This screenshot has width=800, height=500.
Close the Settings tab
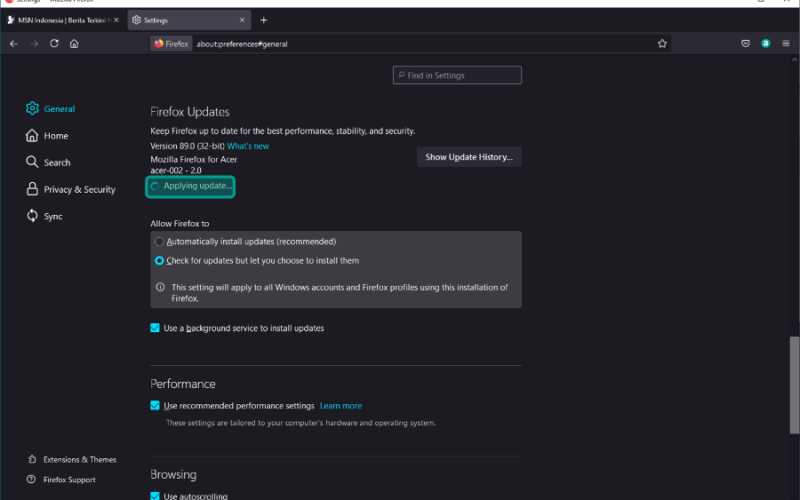242,20
